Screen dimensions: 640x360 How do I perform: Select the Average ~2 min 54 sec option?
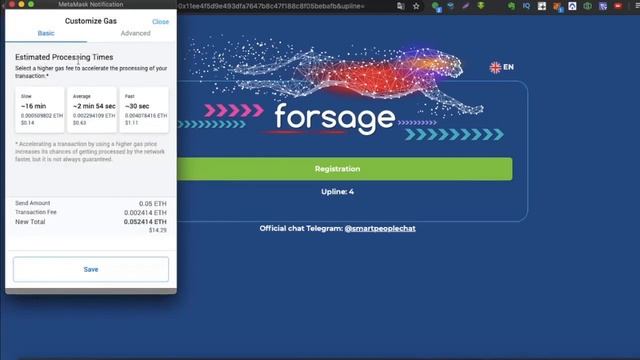[92, 109]
